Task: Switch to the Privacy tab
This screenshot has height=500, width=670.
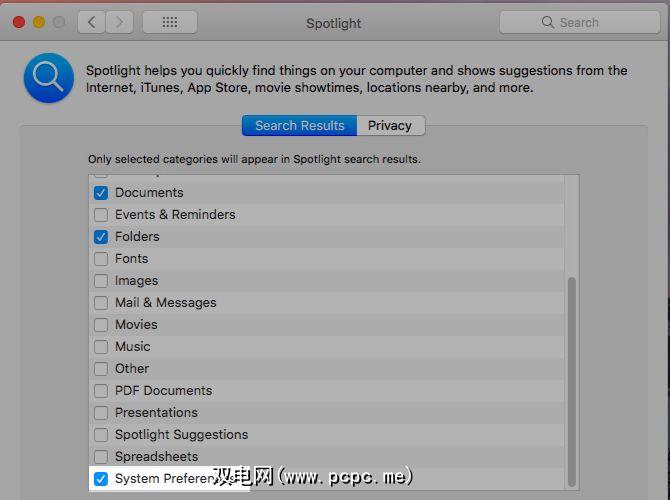Action: pos(391,126)
